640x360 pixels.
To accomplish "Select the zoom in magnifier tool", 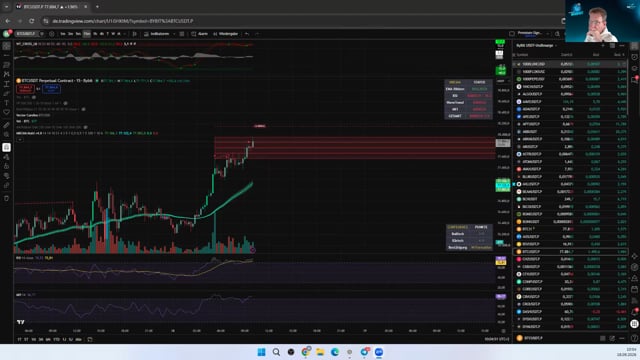I will [7, 135].
